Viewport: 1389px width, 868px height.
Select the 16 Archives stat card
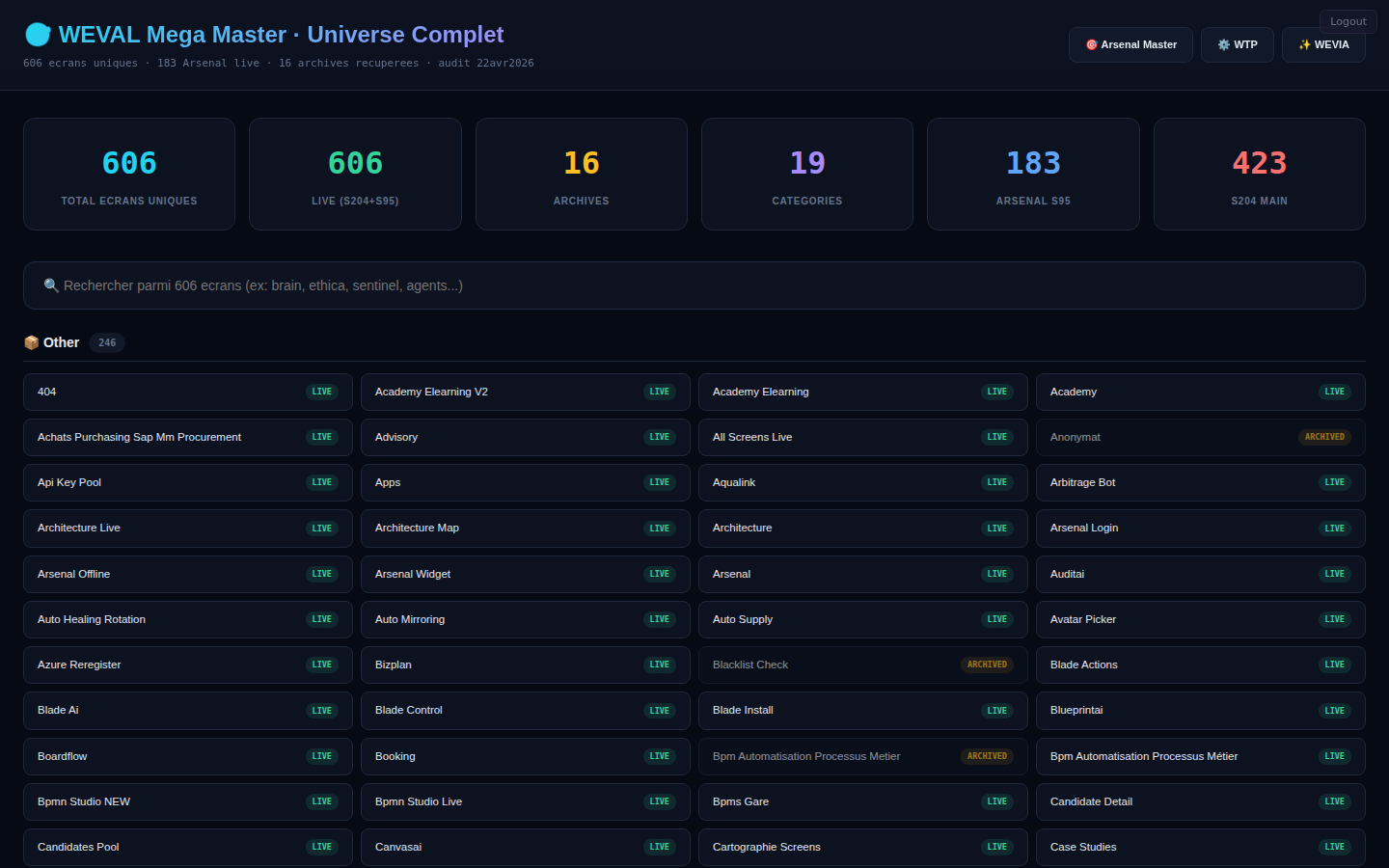[581, 175]
